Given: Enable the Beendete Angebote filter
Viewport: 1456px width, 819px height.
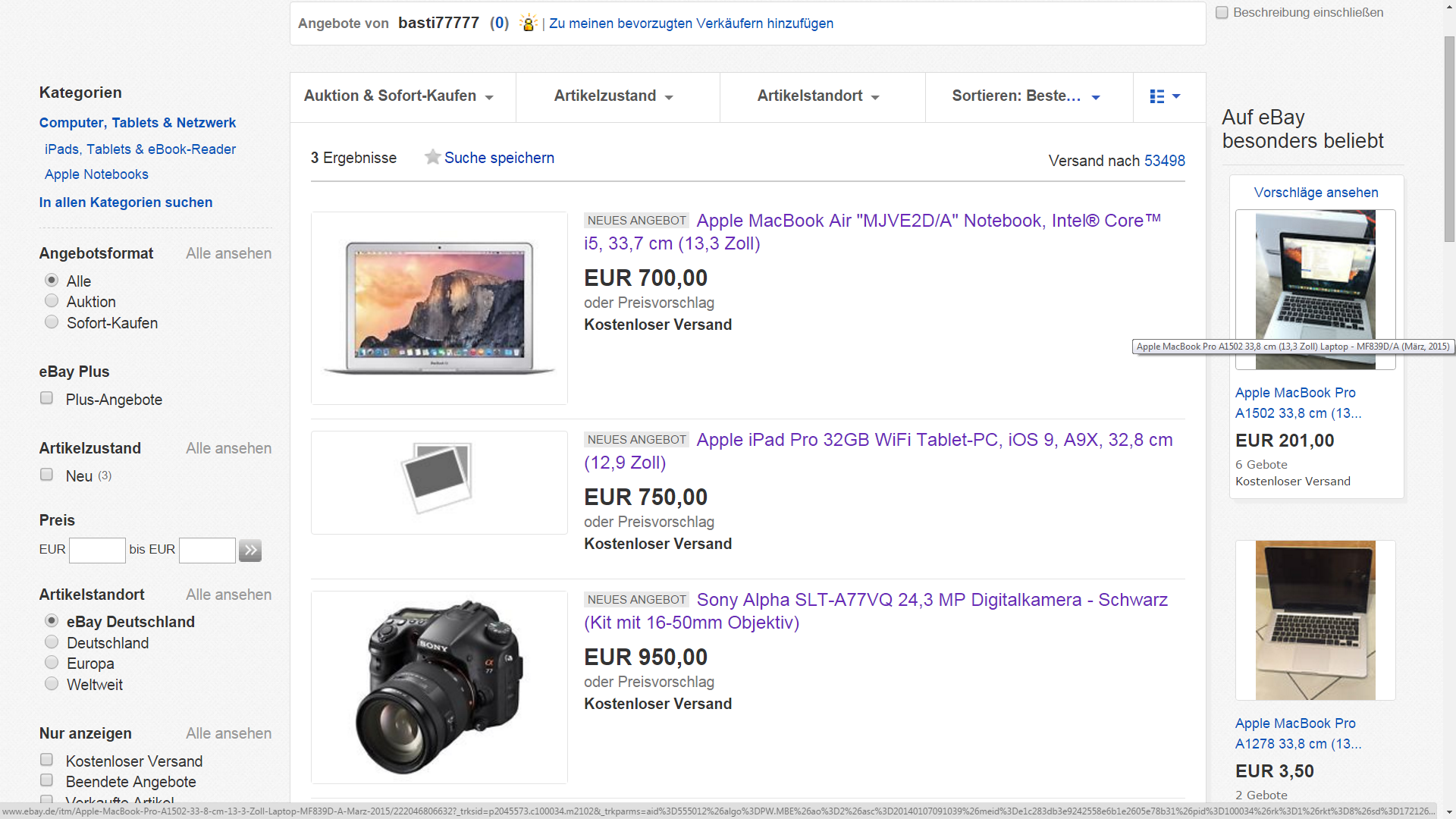Looking at the screenshot, I should [x=46, y=780].
